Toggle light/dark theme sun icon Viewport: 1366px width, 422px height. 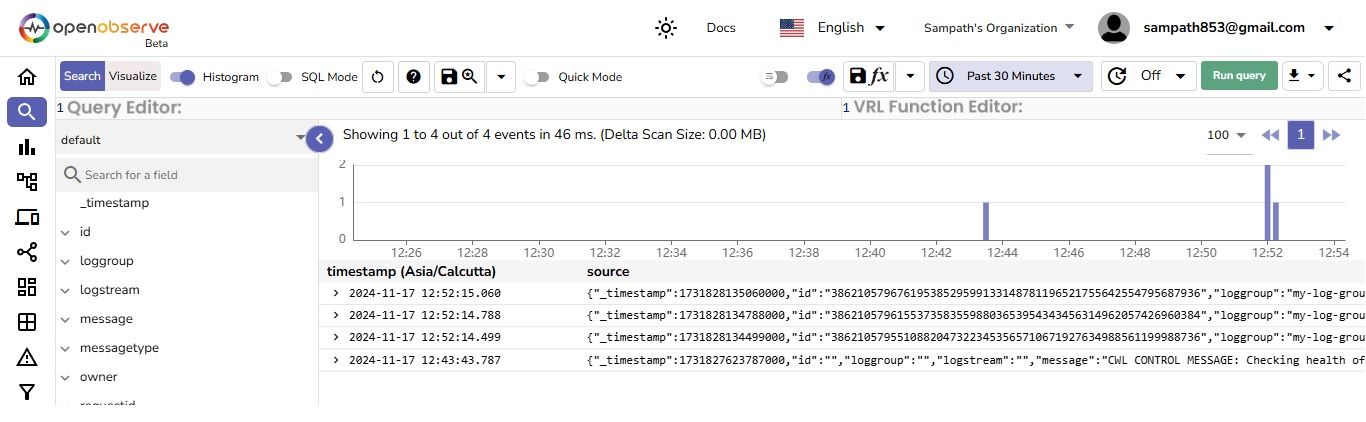[x=666, y=28]
